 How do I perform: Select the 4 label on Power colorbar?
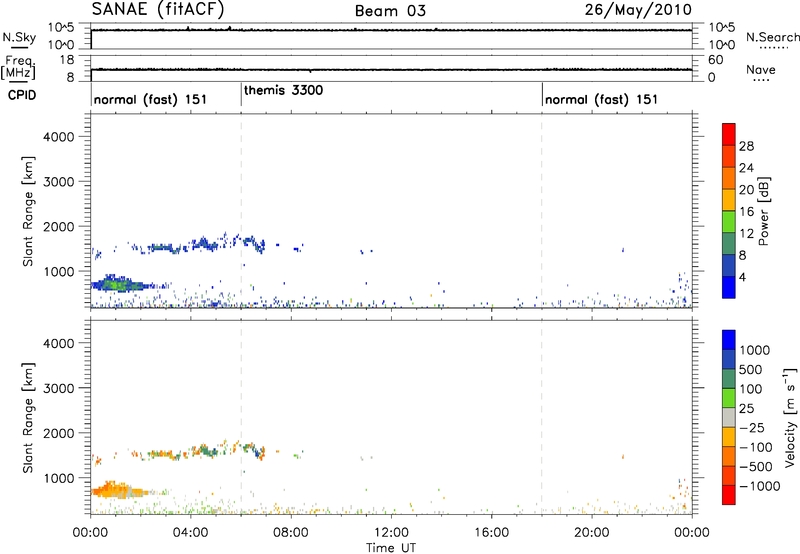[x=742, y=277]
